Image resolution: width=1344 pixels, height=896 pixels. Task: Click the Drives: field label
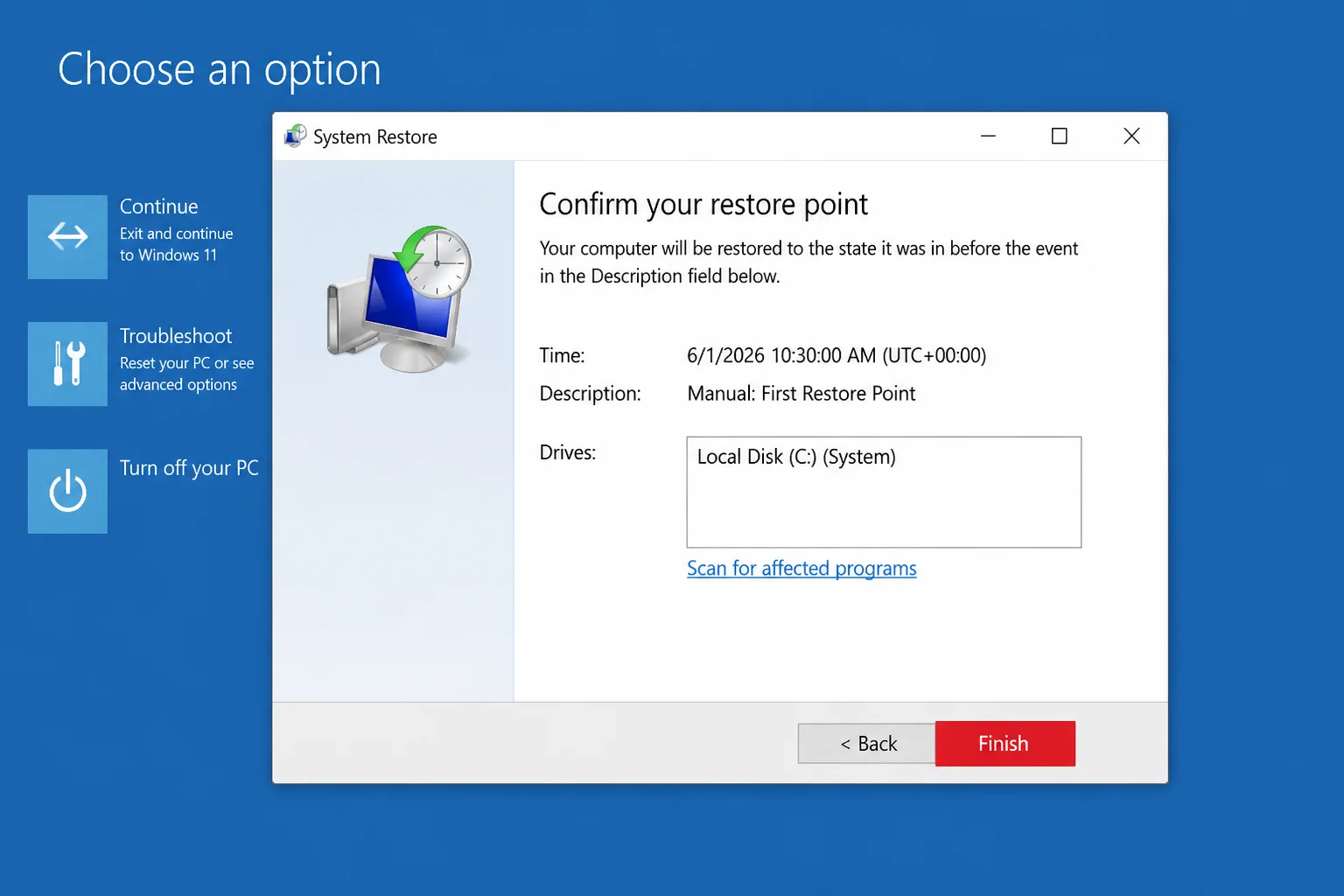click(567, 452)
